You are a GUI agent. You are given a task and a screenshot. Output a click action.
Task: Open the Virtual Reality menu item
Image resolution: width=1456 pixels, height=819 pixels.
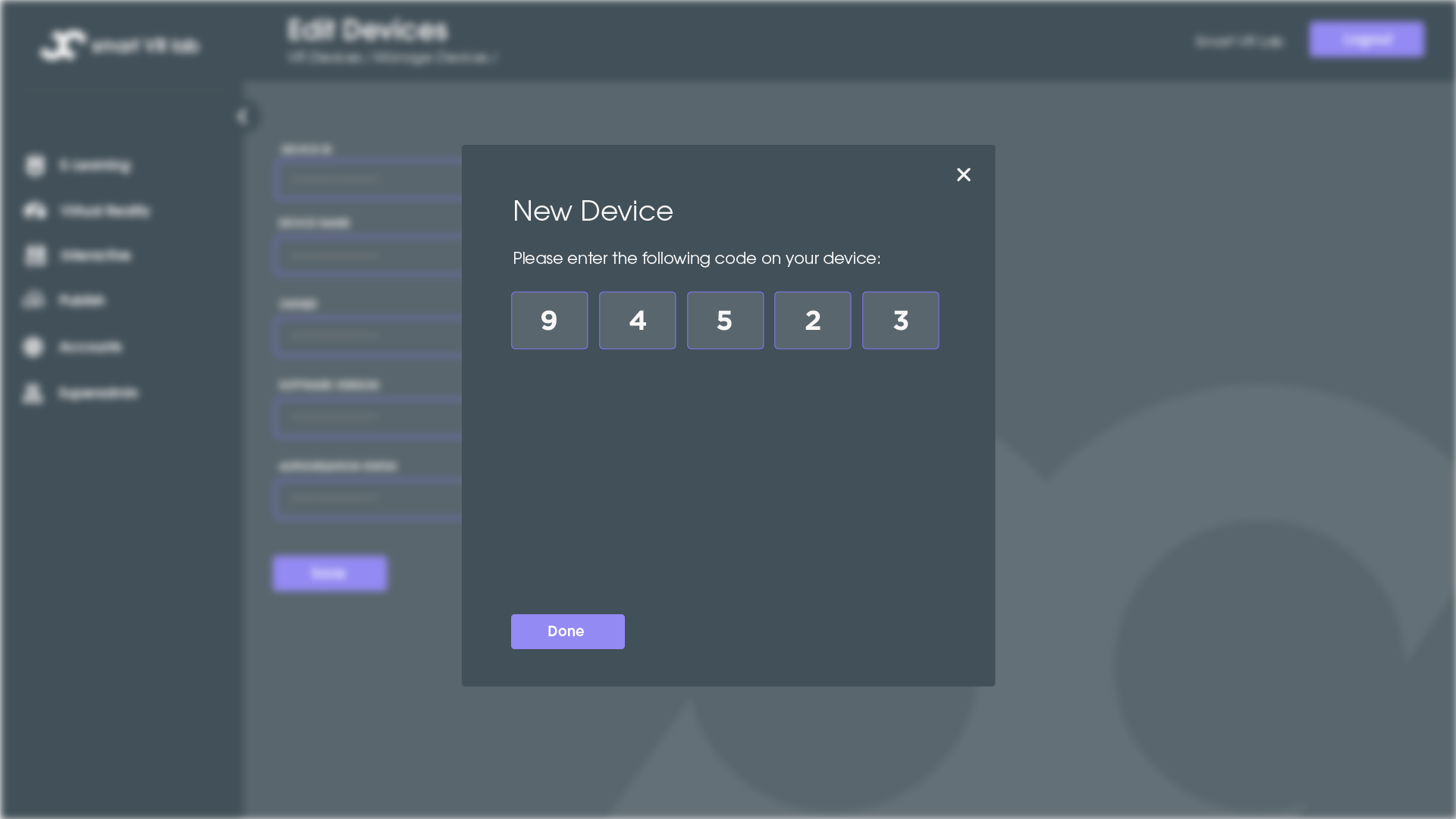[x=105, y=211]
